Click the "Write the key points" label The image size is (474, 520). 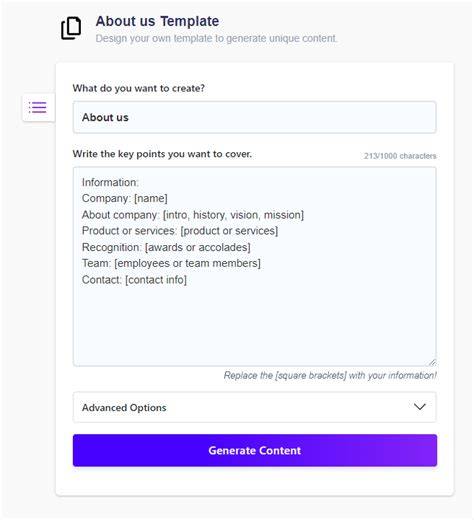(162, 154)
